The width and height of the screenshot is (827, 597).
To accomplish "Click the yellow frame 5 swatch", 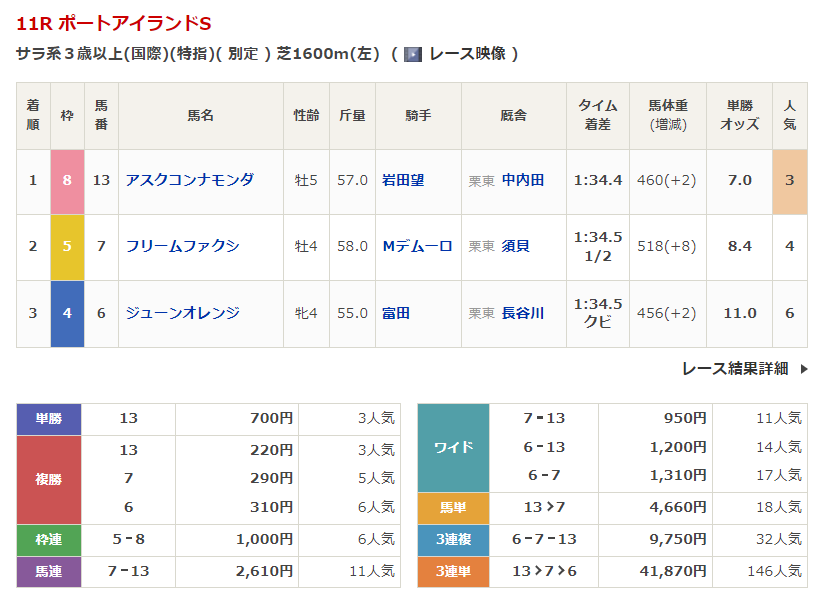I will 67,246.
